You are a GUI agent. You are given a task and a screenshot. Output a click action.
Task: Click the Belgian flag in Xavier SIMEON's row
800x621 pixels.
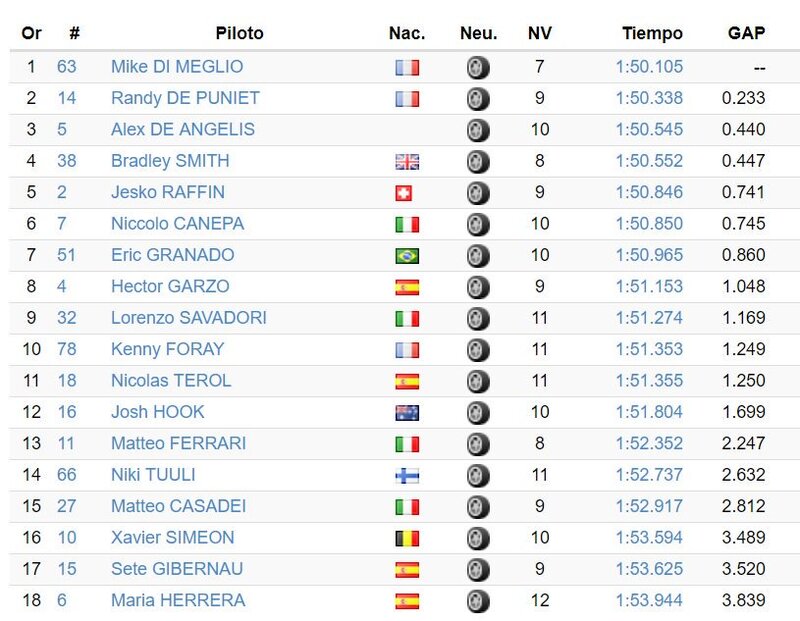coord(407,538)
